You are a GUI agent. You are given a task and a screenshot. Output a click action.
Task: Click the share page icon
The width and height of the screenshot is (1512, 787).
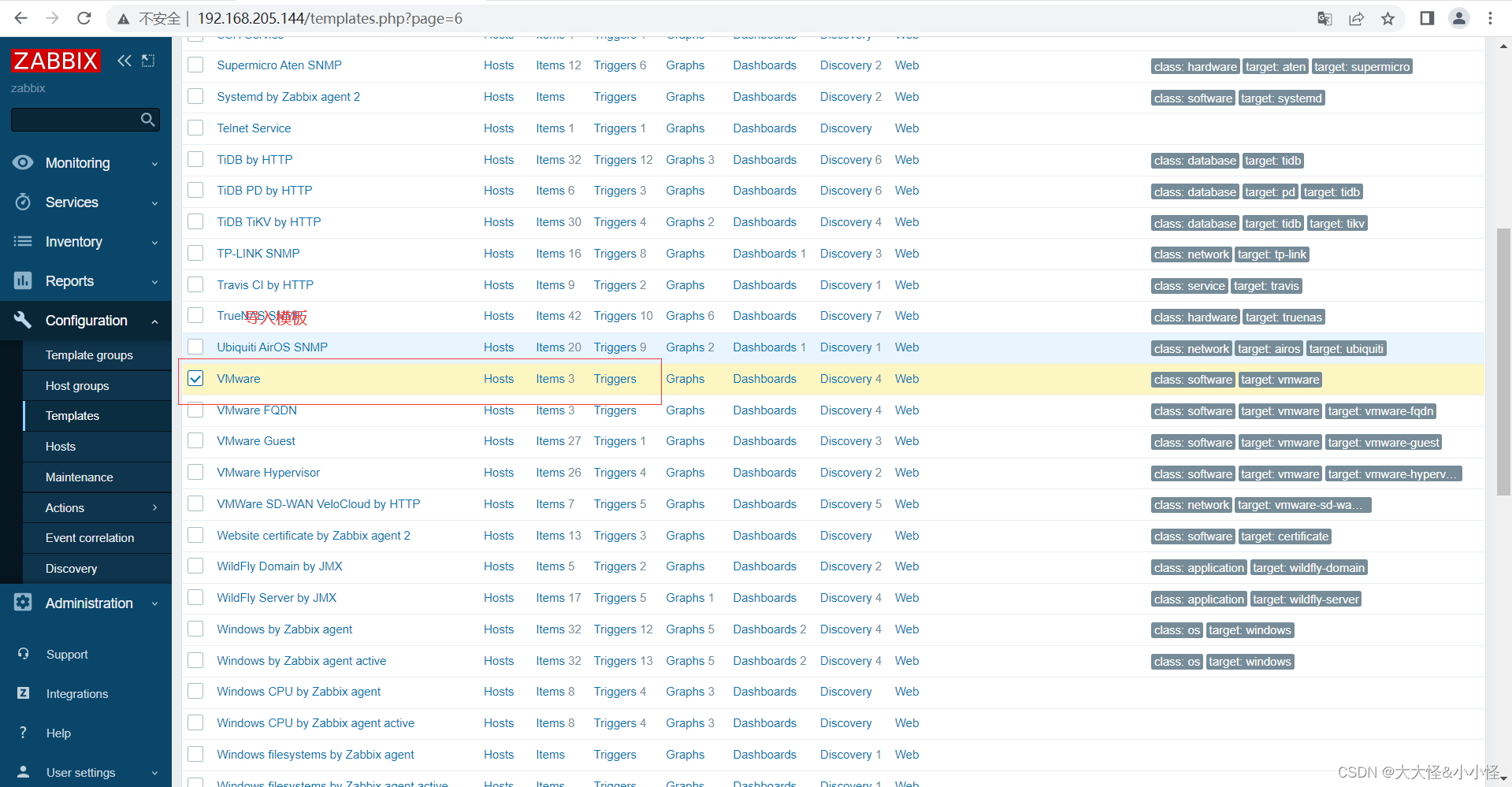click(x=1356, y=18)
